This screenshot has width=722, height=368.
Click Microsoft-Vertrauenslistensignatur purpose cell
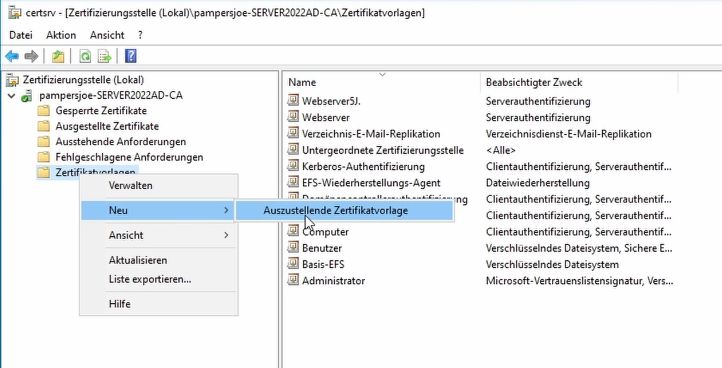579,280
